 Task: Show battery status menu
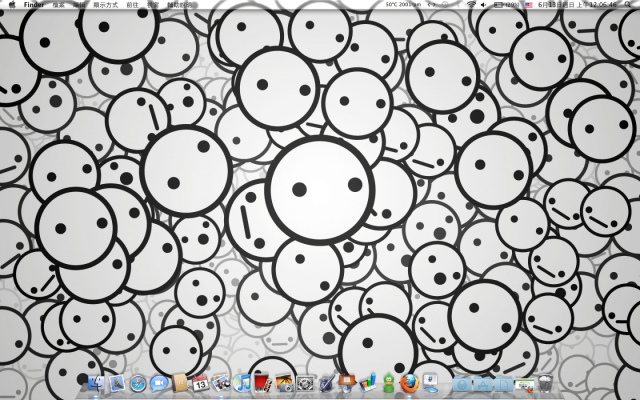pyautogui.click(x=506, y=4)
